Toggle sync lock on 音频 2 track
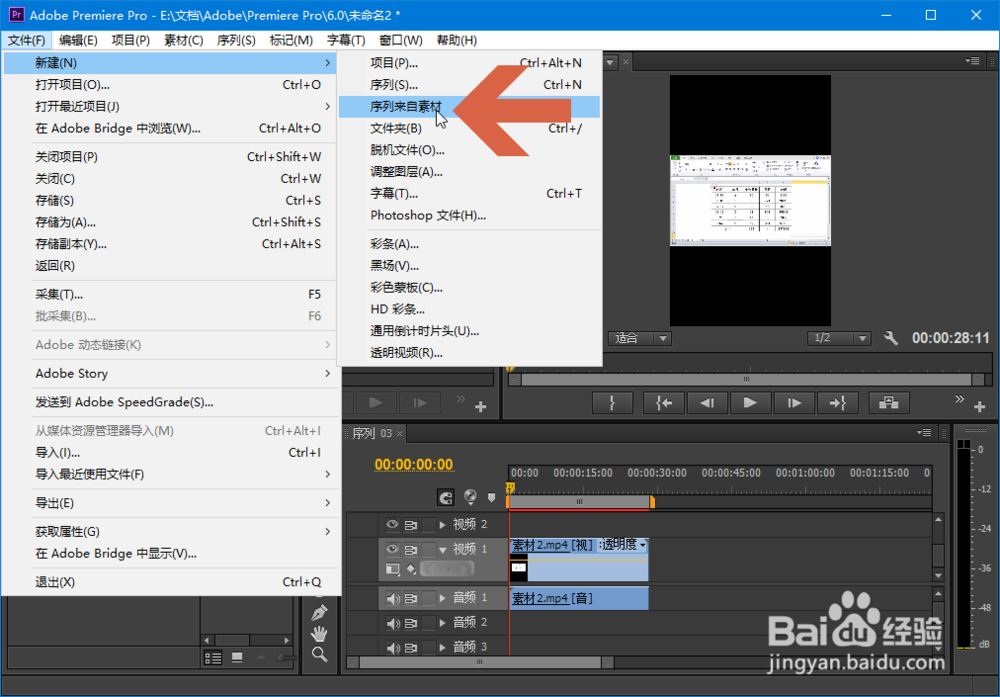Image resolution: width=1000 pixels, height=697 pixels. tap(411, 622)
